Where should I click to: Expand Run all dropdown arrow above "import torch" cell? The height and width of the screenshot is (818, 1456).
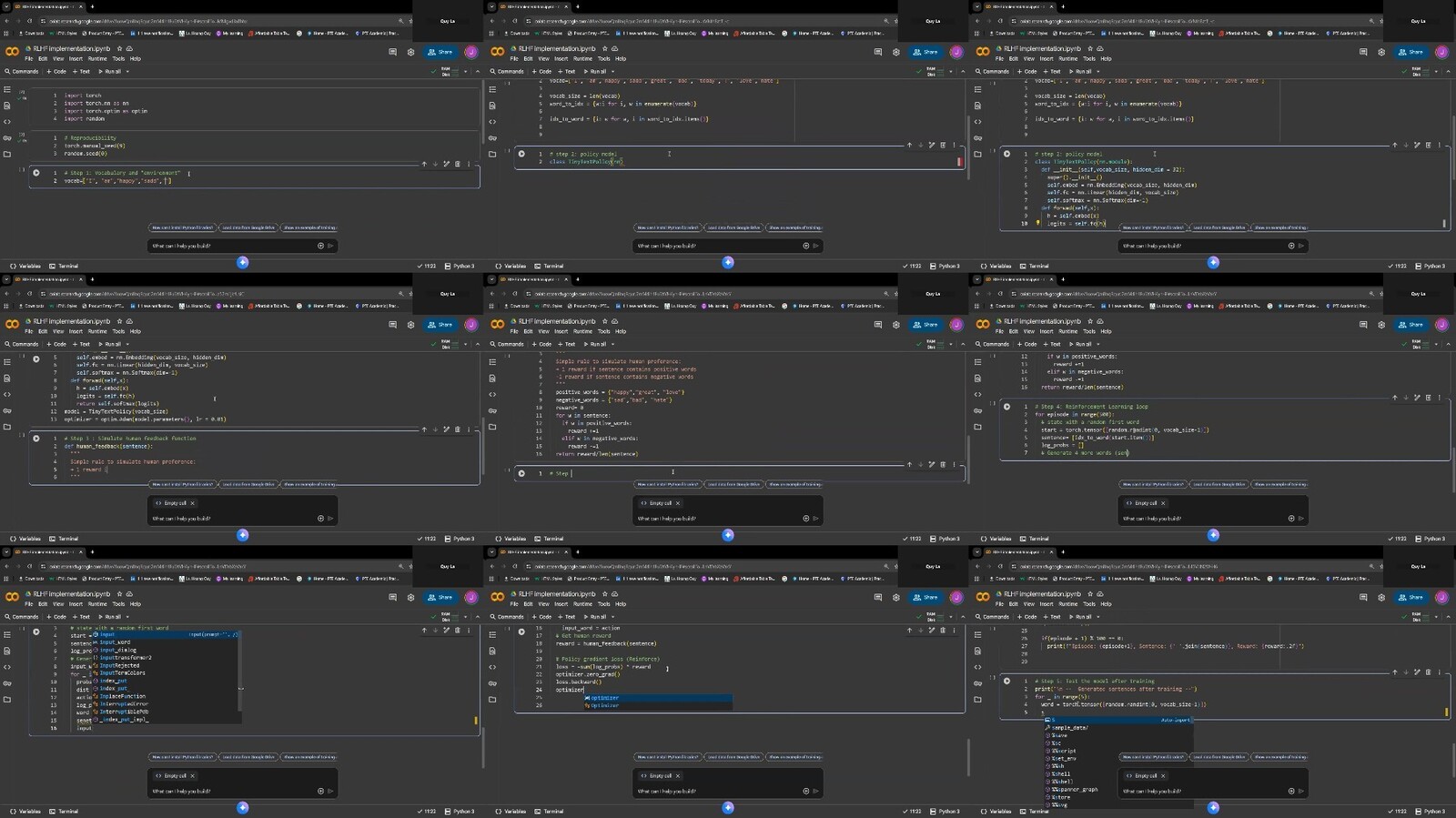[127, 72]
